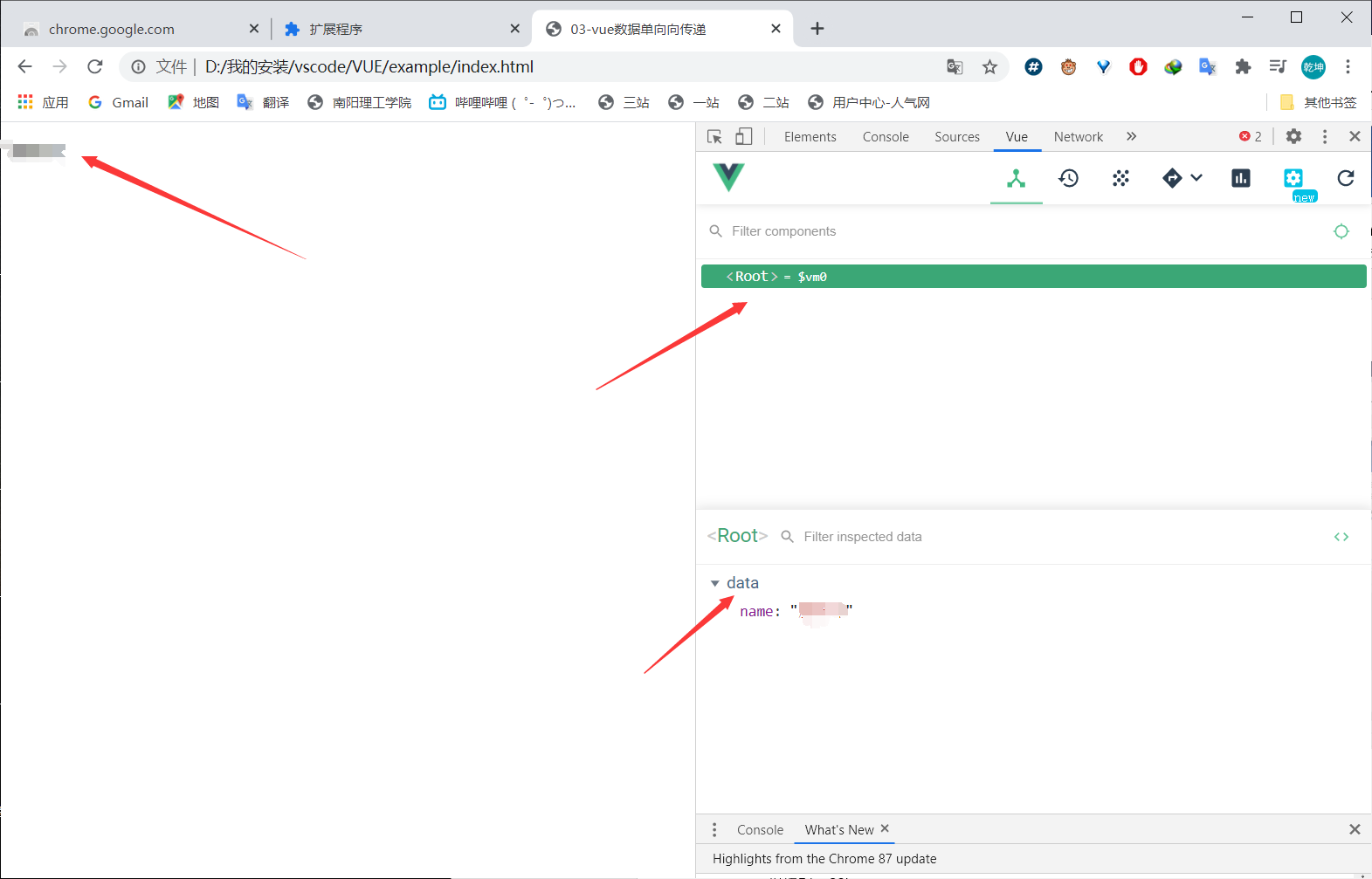
Task: Open 其他书签 folder
Action: (x=1318, y=102)
